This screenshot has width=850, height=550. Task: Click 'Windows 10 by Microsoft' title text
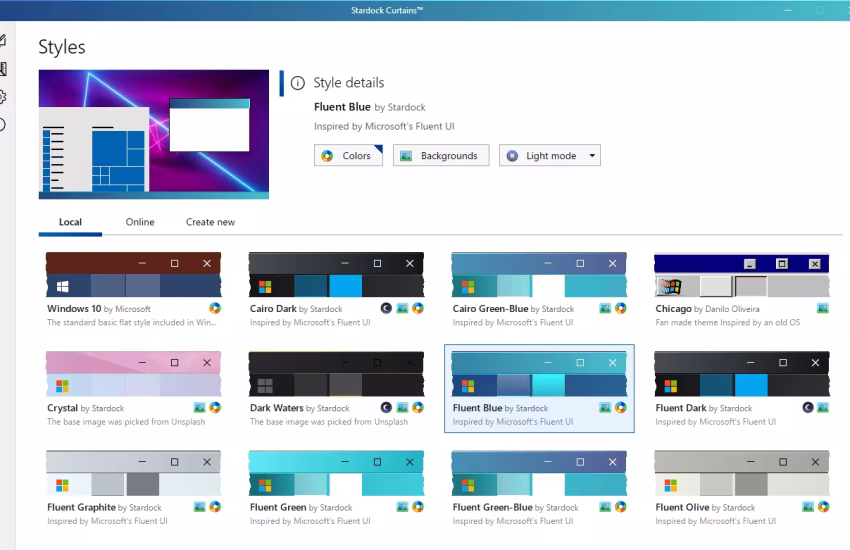coord(99,309)
